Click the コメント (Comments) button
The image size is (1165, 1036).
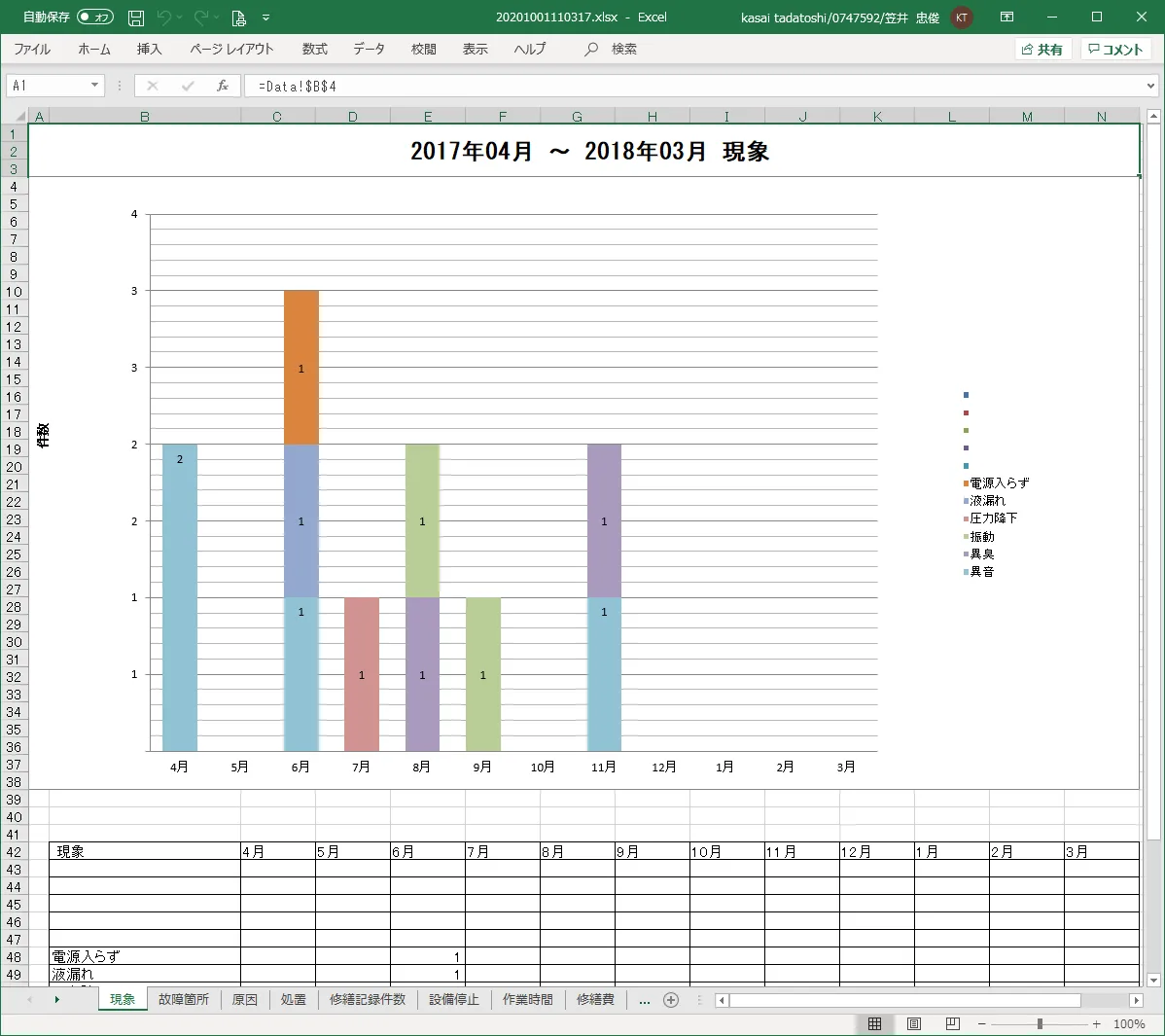coord(1115,50)
